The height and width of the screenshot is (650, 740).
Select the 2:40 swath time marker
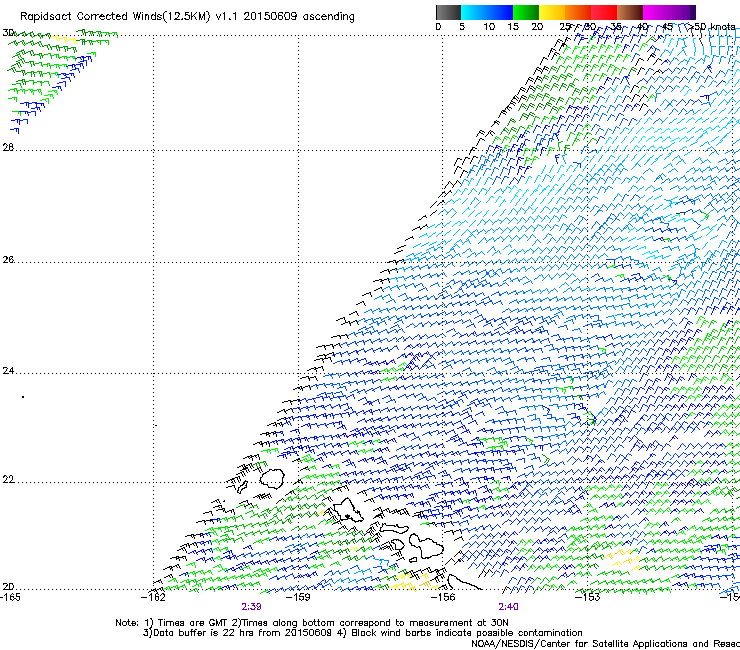508,607
